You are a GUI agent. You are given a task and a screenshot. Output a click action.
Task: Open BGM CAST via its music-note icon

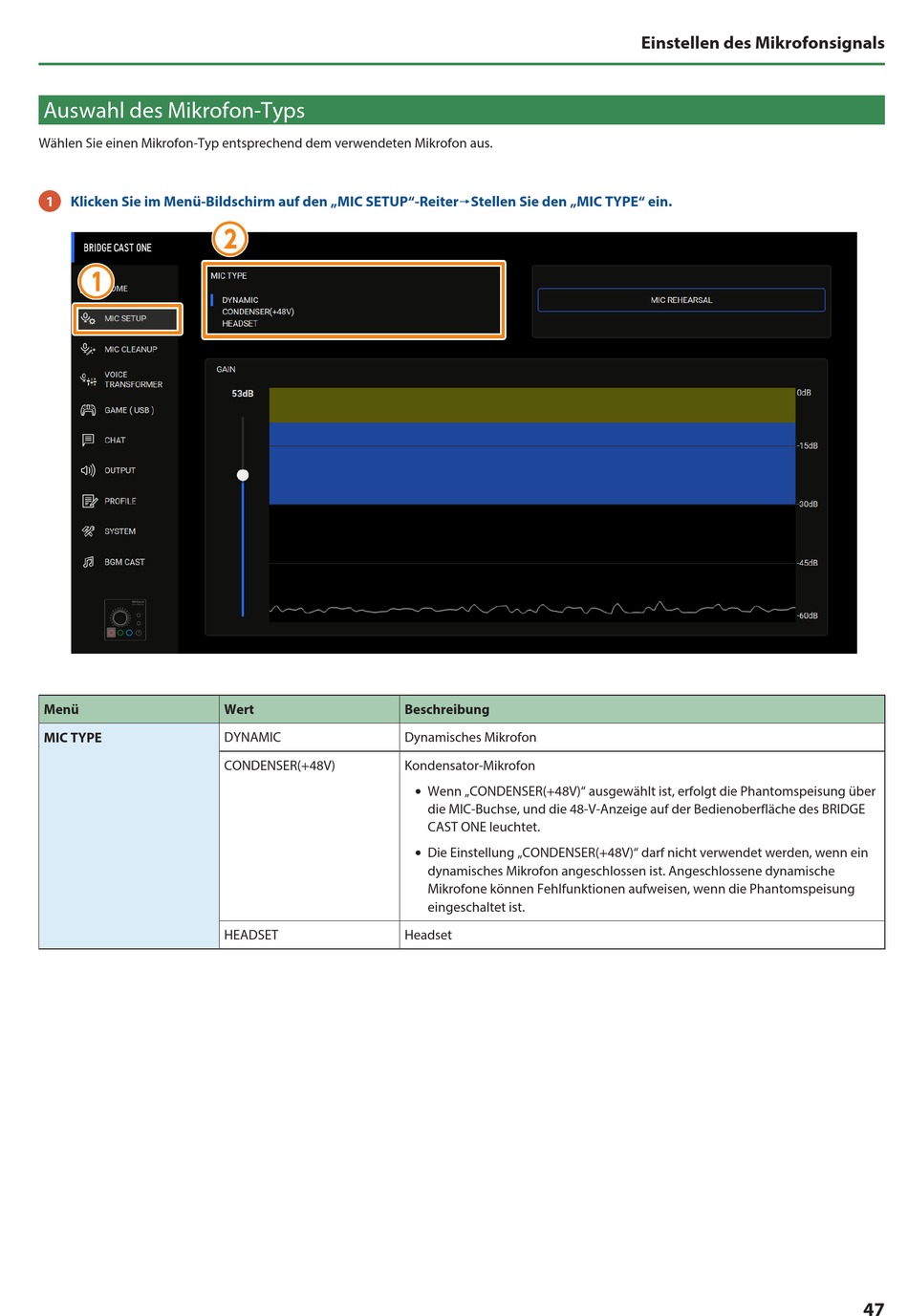(88, 562)
